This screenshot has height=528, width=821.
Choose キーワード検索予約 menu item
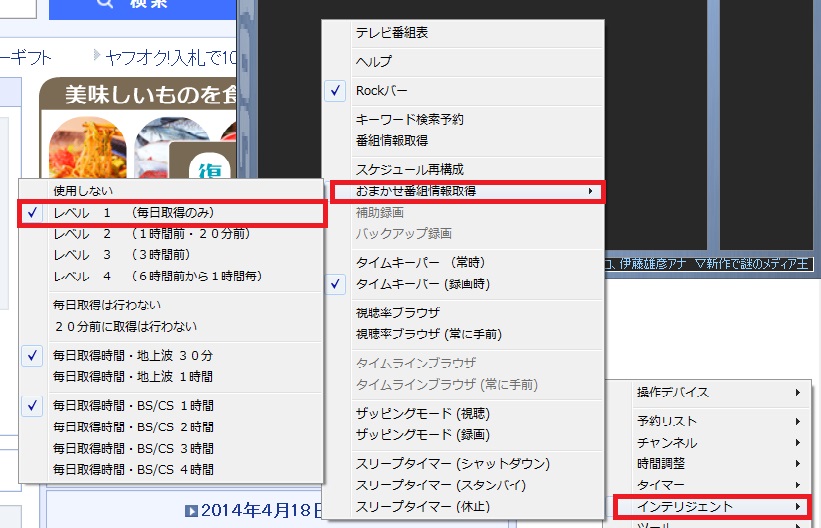click(x=409, y=120)
